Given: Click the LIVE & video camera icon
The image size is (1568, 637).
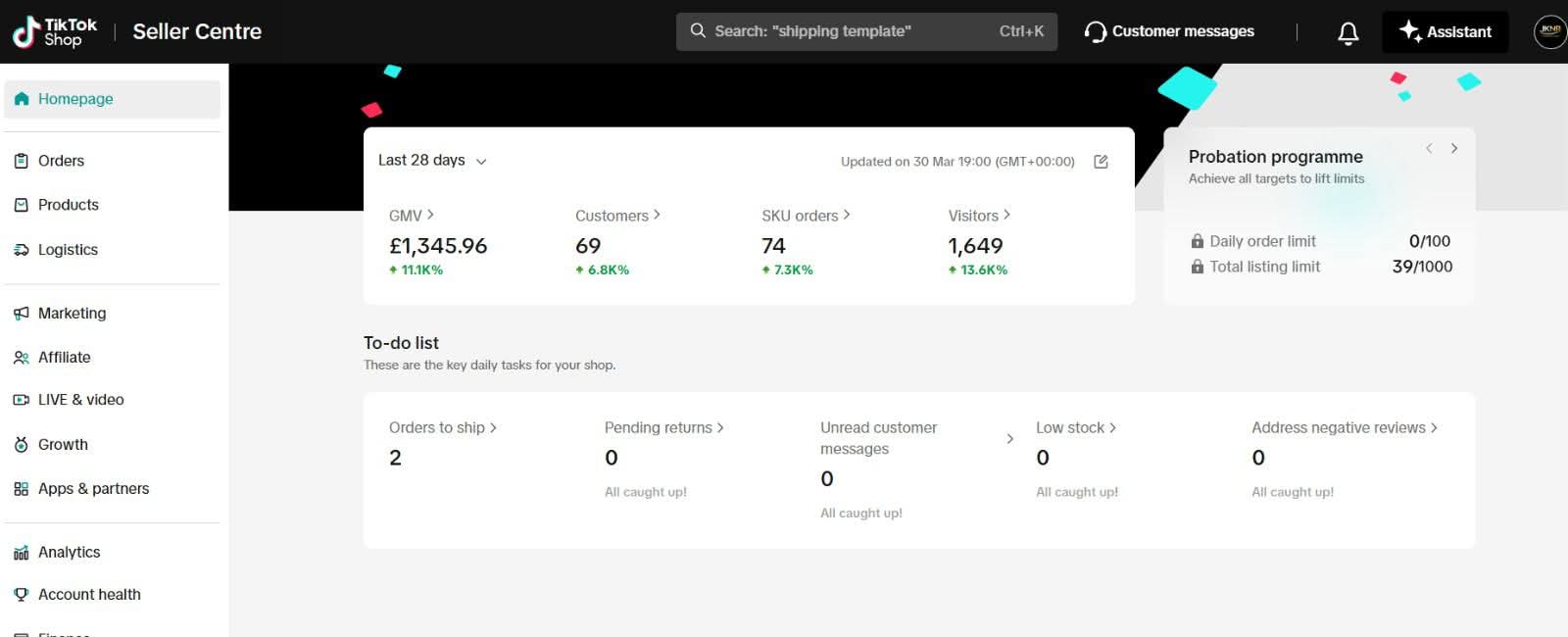Looking at the screenshot, I should (22, 400).
